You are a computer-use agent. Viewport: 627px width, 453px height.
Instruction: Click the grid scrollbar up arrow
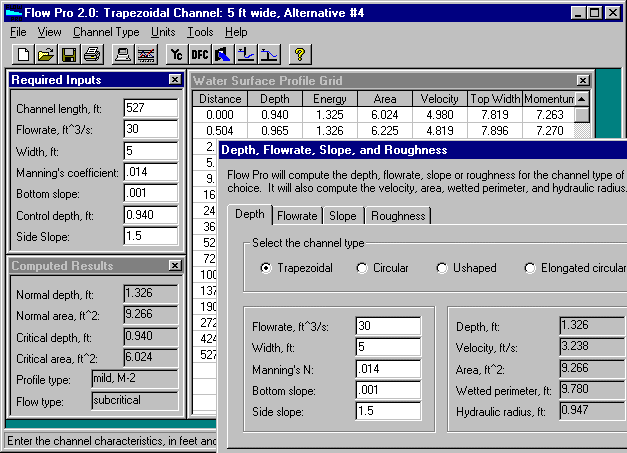click(582, 99)
